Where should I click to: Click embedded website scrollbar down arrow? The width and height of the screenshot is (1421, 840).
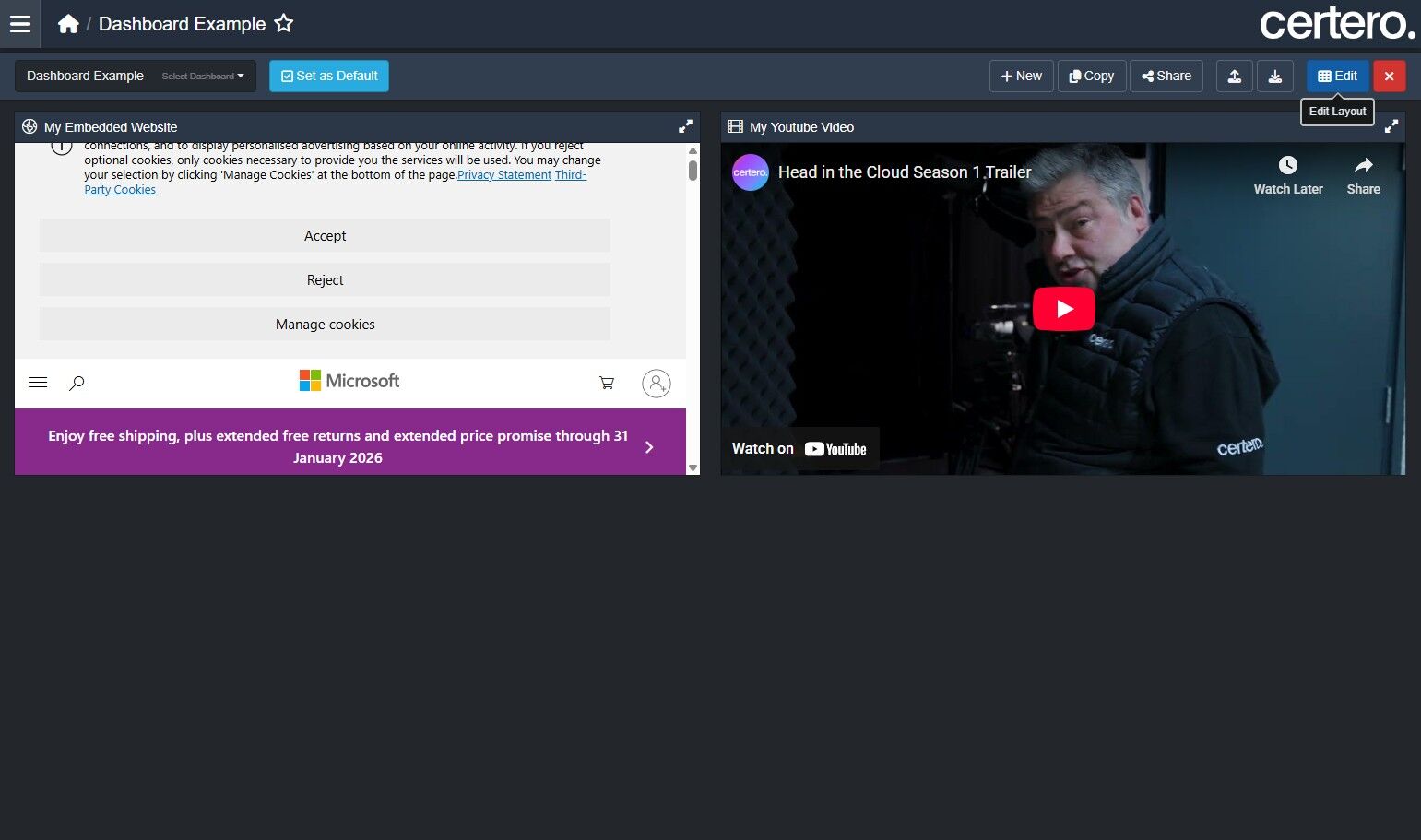[x=693, y=468]
